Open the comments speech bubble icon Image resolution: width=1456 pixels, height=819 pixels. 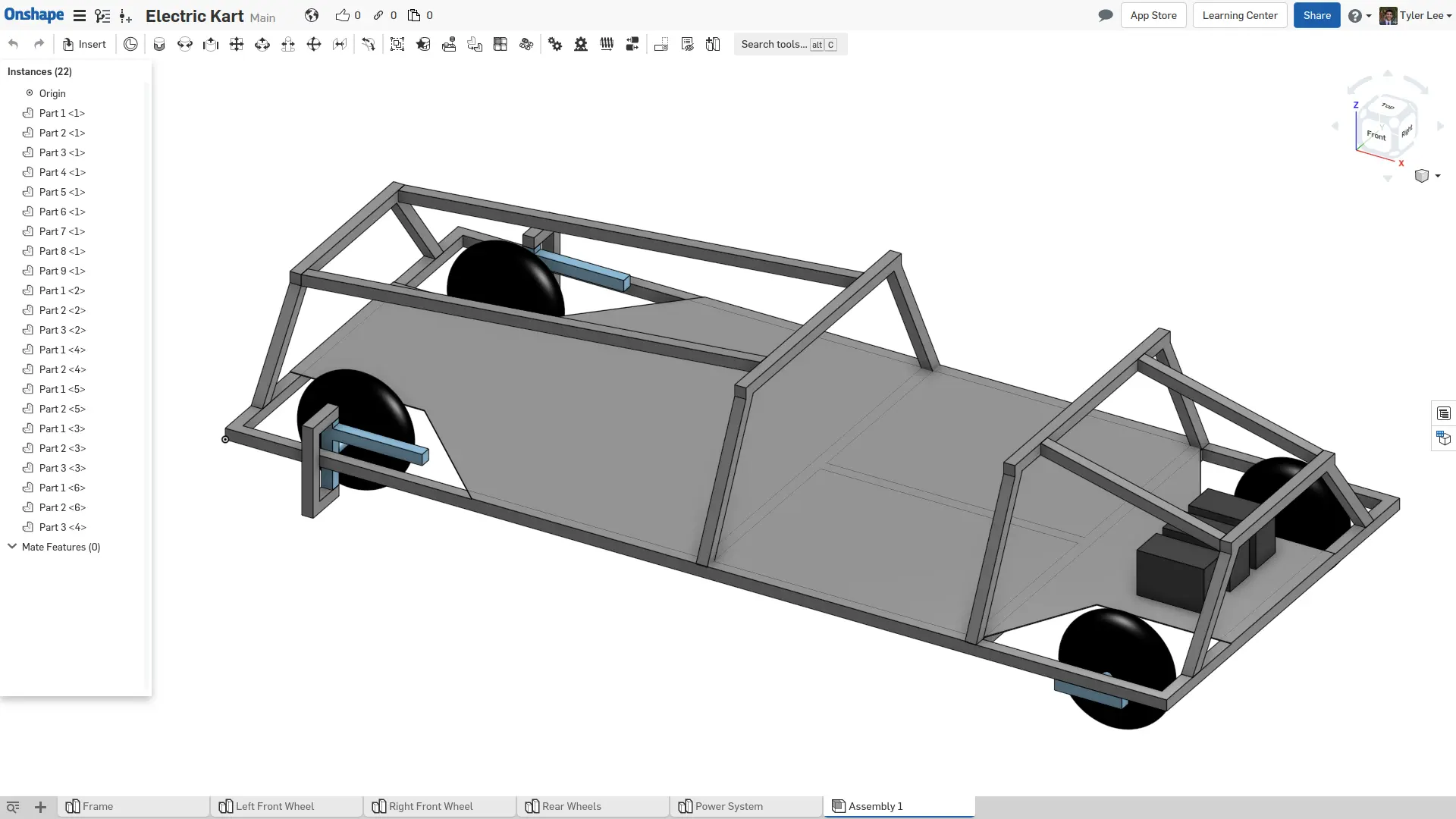(x=1106, y=15)
